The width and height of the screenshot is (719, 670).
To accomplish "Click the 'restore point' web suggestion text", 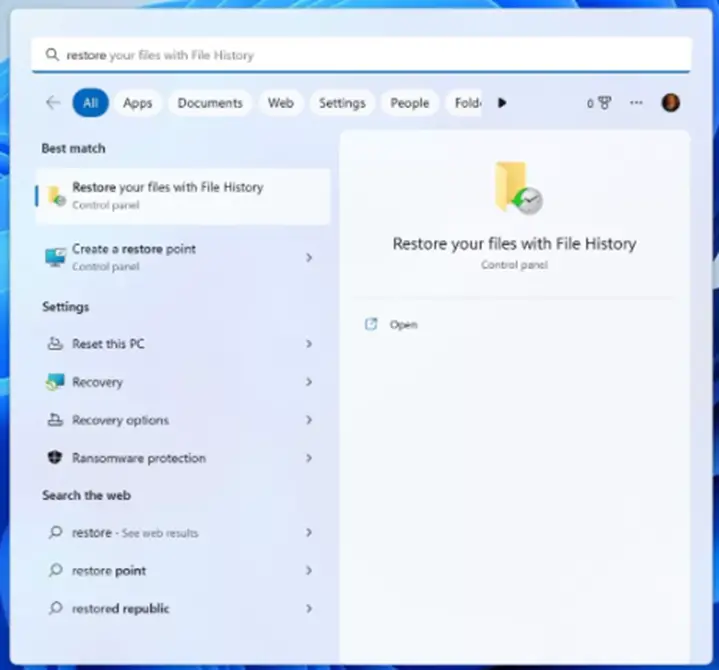I will (x=109, y=570).
